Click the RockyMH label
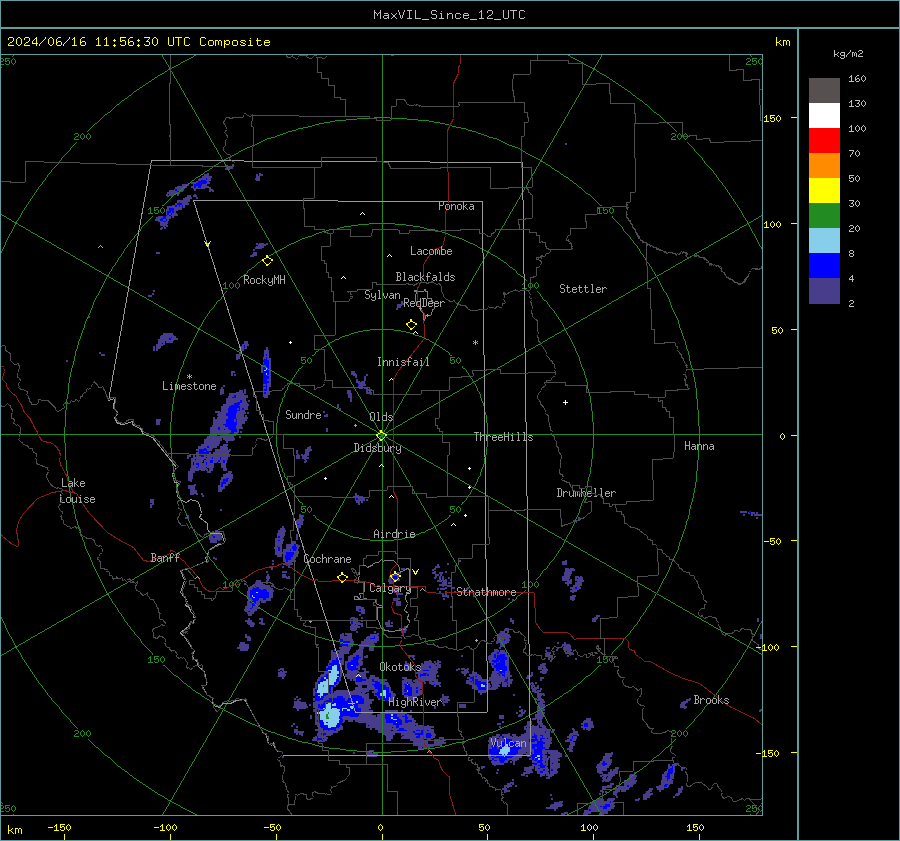The image size is (900, 841). coord(264,280)
